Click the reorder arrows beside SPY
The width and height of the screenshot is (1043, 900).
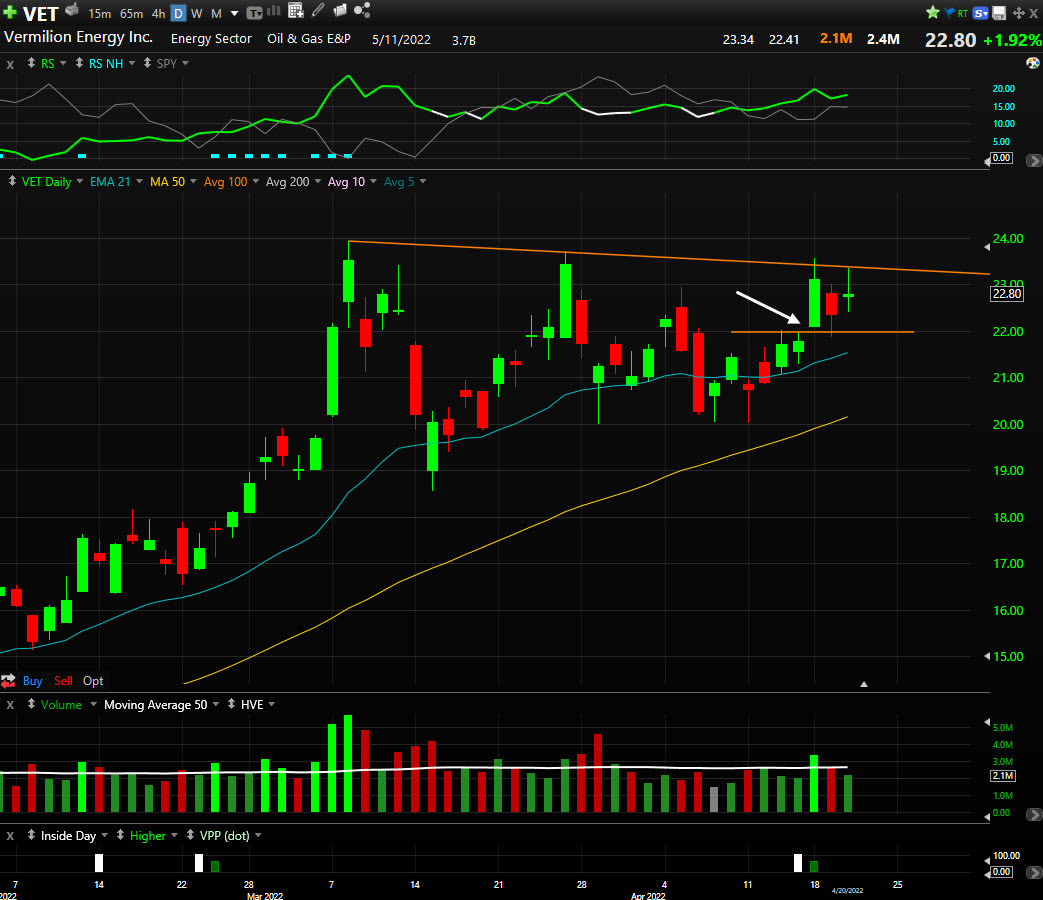147,63
